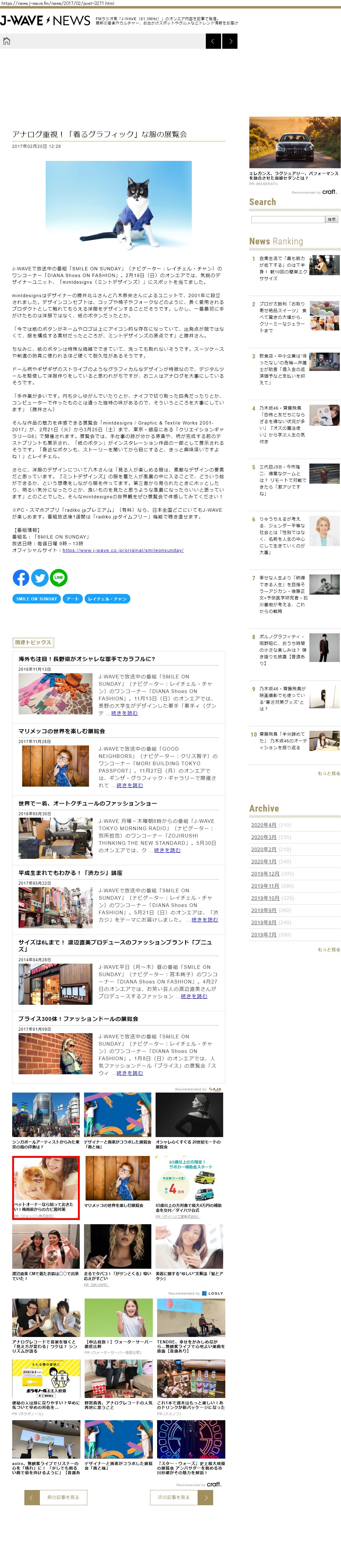Screen dimensions: 341x1568
Task: Click the sidebar search text field
Action: [287, 219]
